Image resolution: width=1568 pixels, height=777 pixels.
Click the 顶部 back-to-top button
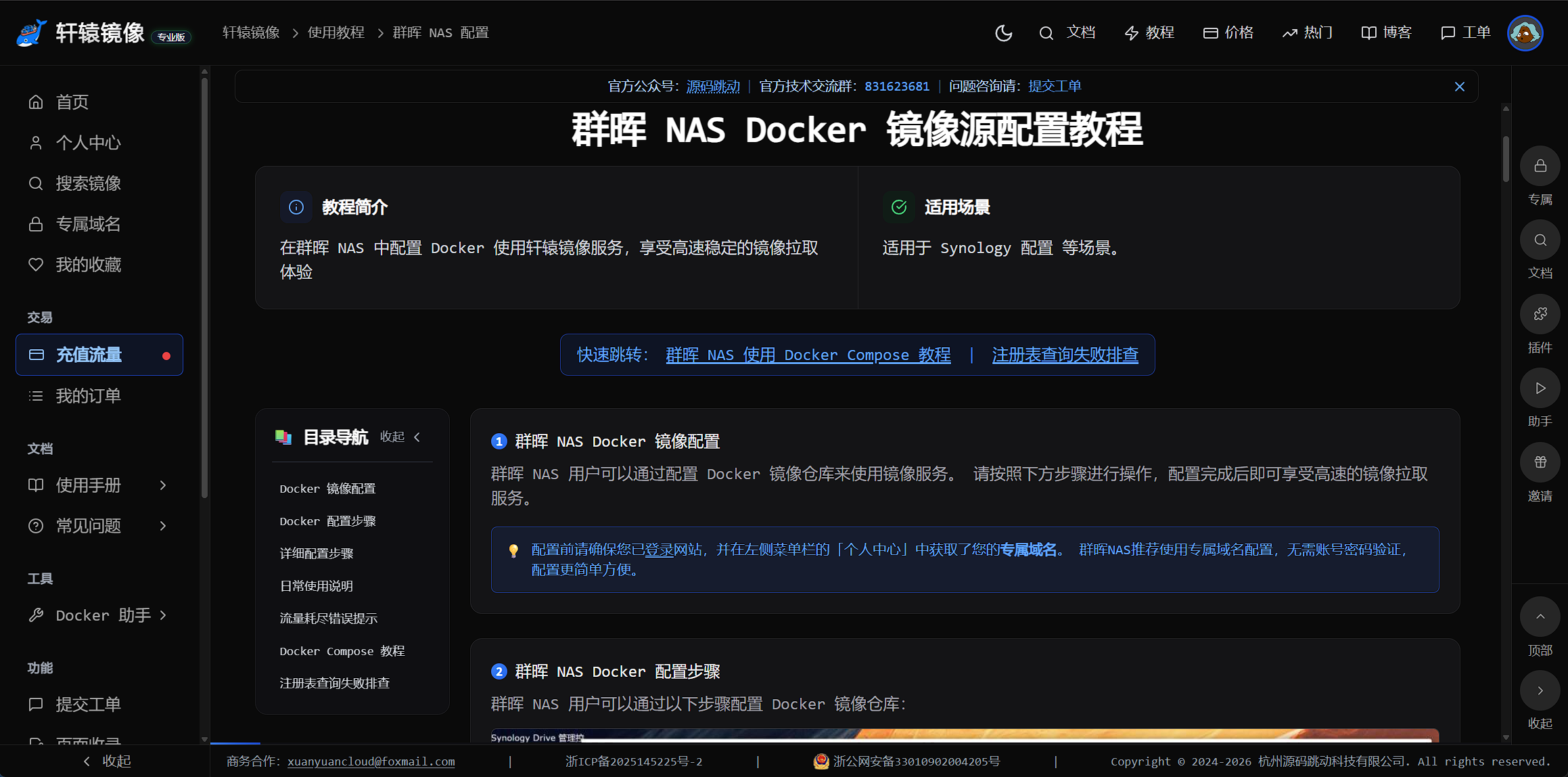point(1540,617)
